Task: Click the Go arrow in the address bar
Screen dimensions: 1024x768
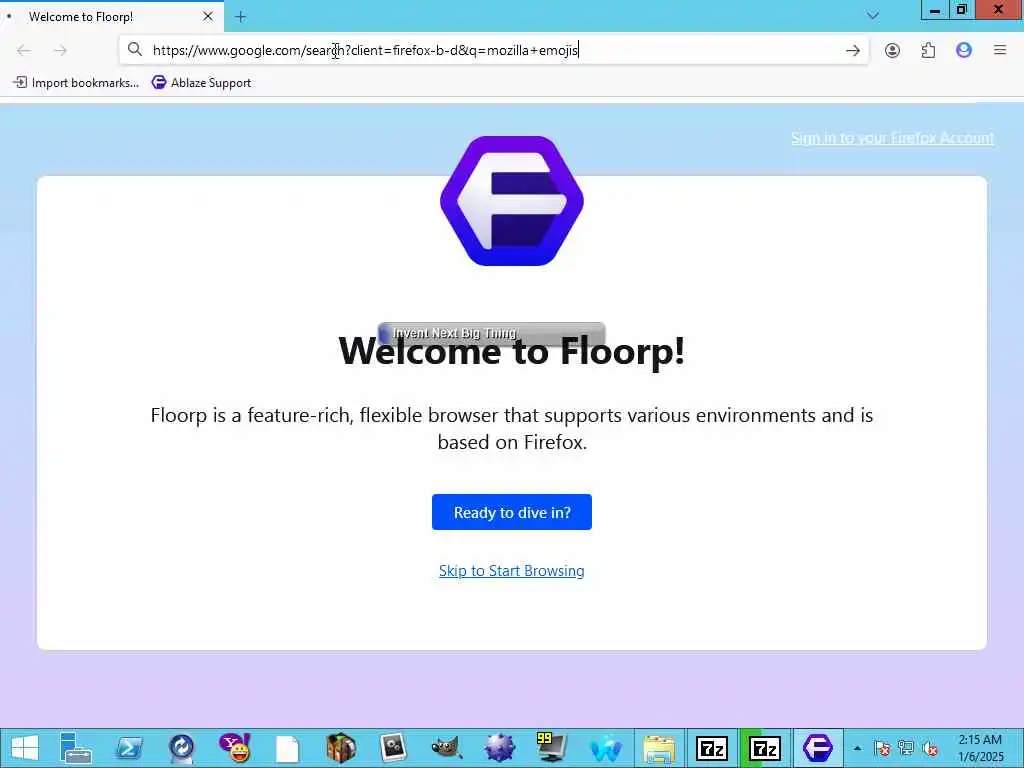Action: [x=852, y=50]
